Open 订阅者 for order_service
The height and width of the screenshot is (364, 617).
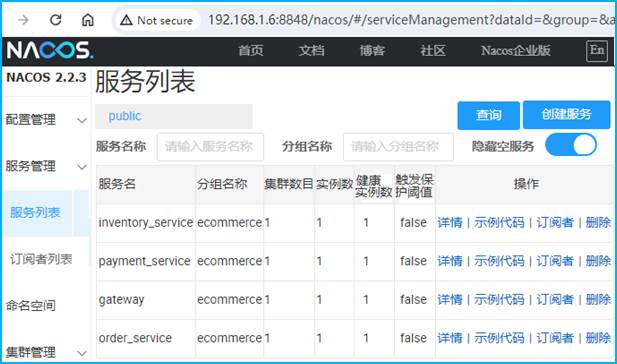tap(555, 338)
